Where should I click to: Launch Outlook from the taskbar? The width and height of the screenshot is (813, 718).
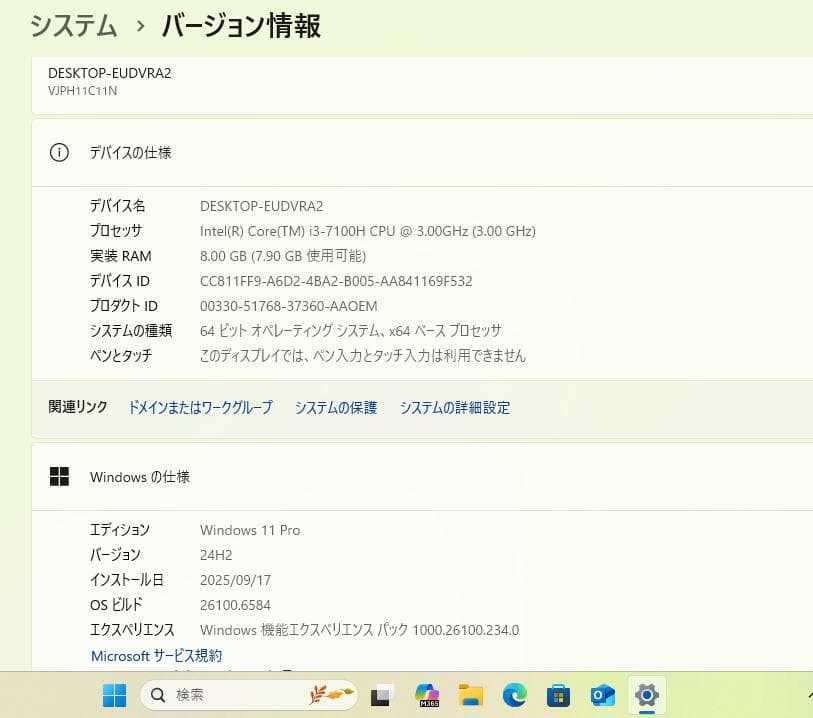(x=602, y=694)
